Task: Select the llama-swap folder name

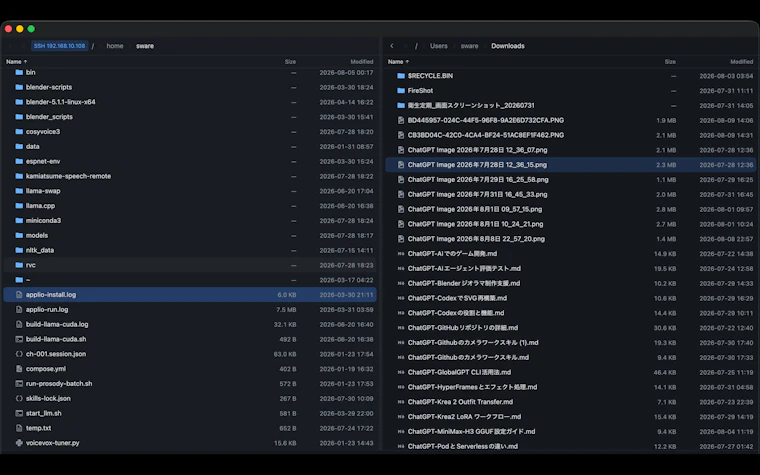Action: [43, 191]
